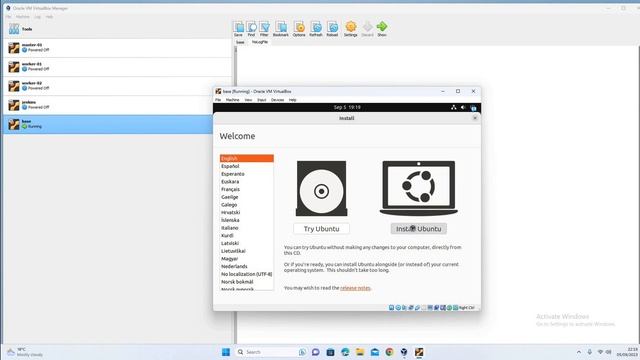Click the Reload toolbar icon
The width and height of the screenshot is (640, 360).
tap(332, 29)
